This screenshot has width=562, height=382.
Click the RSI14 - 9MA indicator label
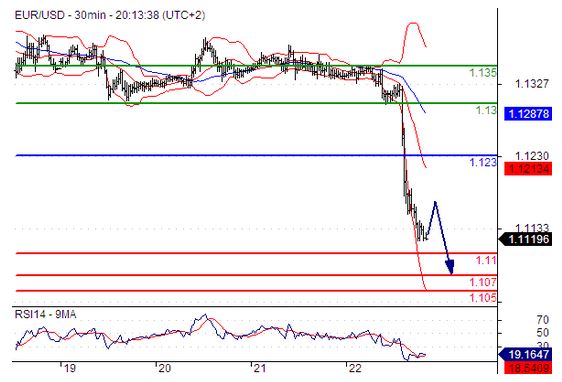pyautogui.click(x=45, y=314)
